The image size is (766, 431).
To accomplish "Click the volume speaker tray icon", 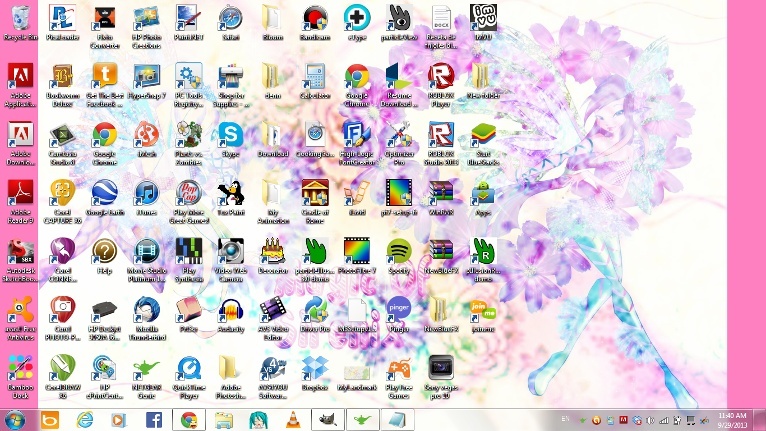I will coord(650,420).
